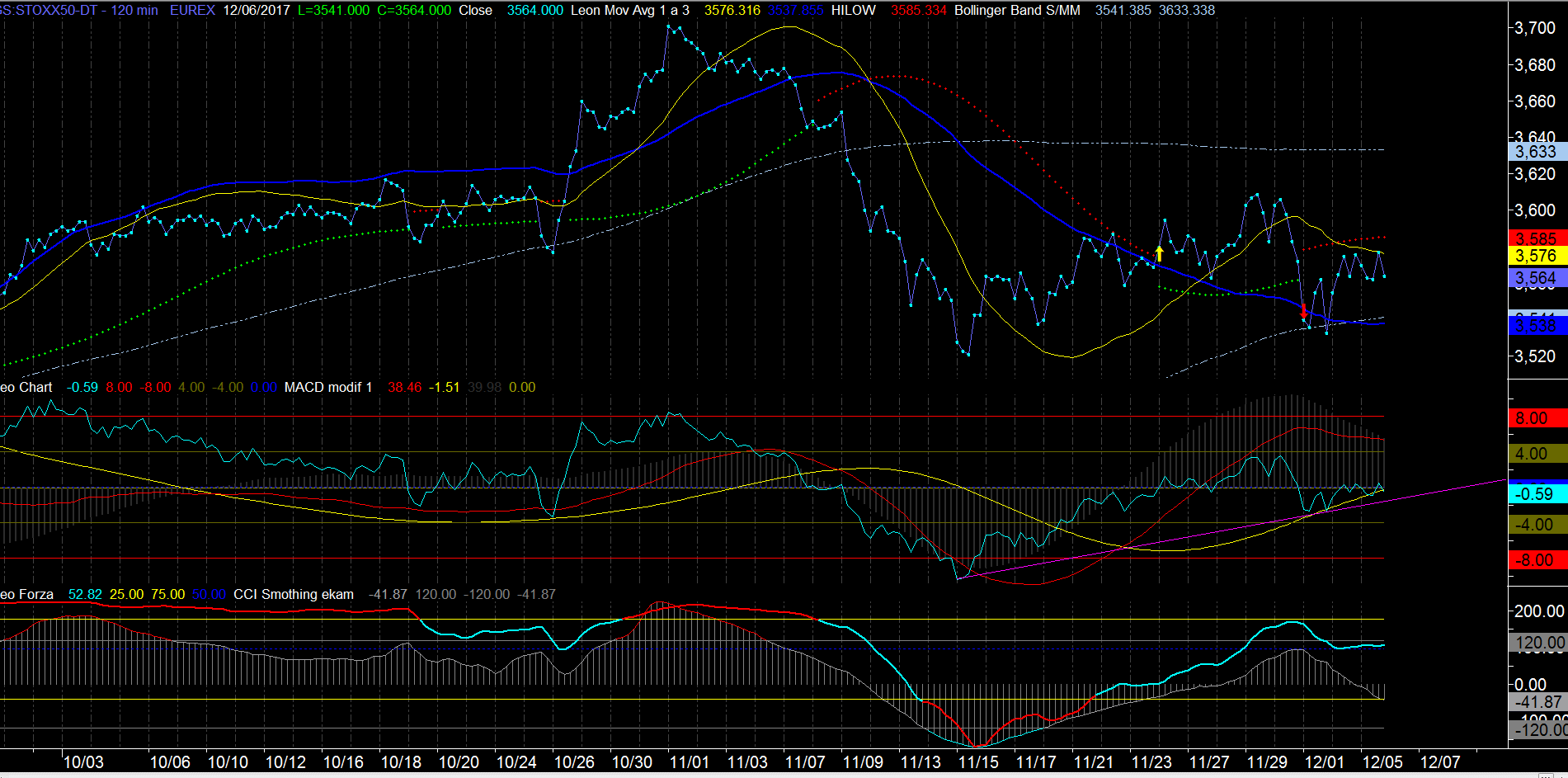Screen dimensions: 1568x778
Task: Click the blue 3,538 price tag
Action: tap(1537, 326)
